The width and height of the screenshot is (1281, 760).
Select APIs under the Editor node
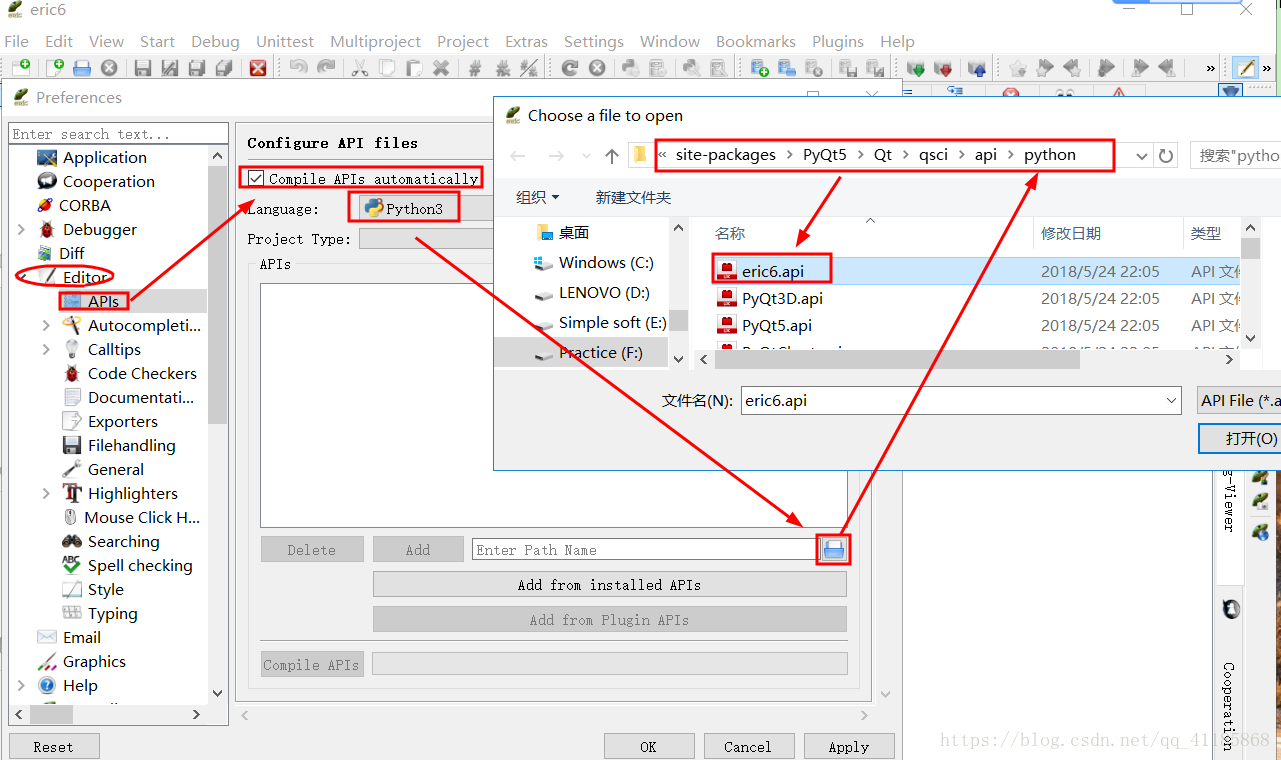click(103, 302)
